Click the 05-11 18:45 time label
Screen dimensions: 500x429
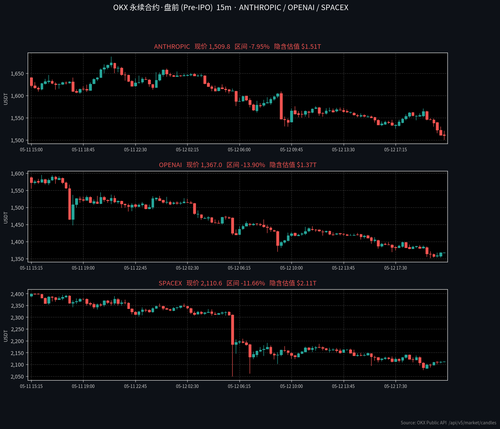click(x=83, y=150)
